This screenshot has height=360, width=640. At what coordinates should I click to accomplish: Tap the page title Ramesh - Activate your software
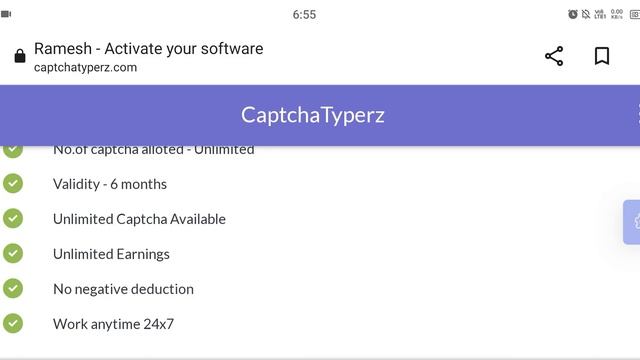click(x=149, y=49)
